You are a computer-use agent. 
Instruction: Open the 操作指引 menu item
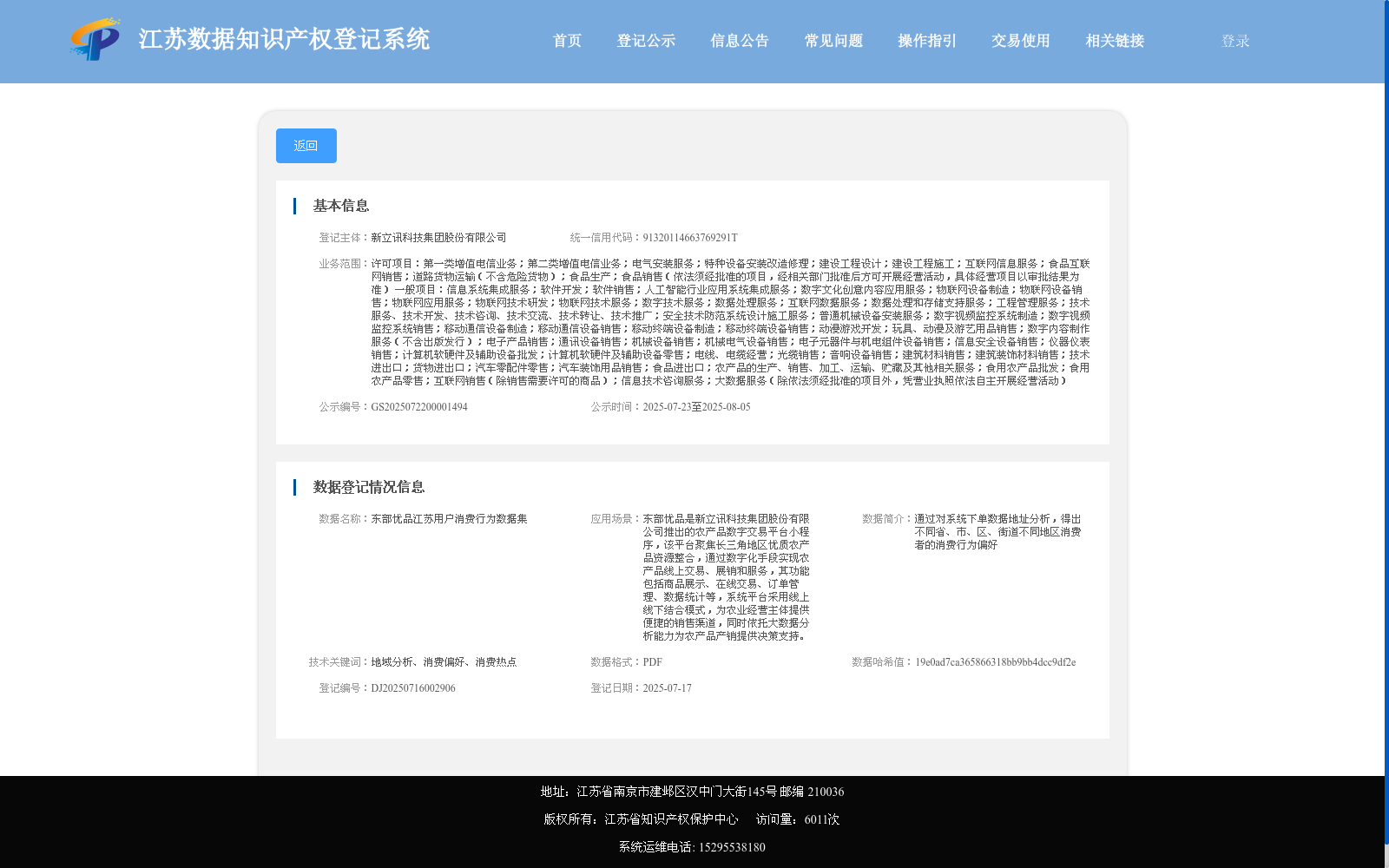click(927, 41)
